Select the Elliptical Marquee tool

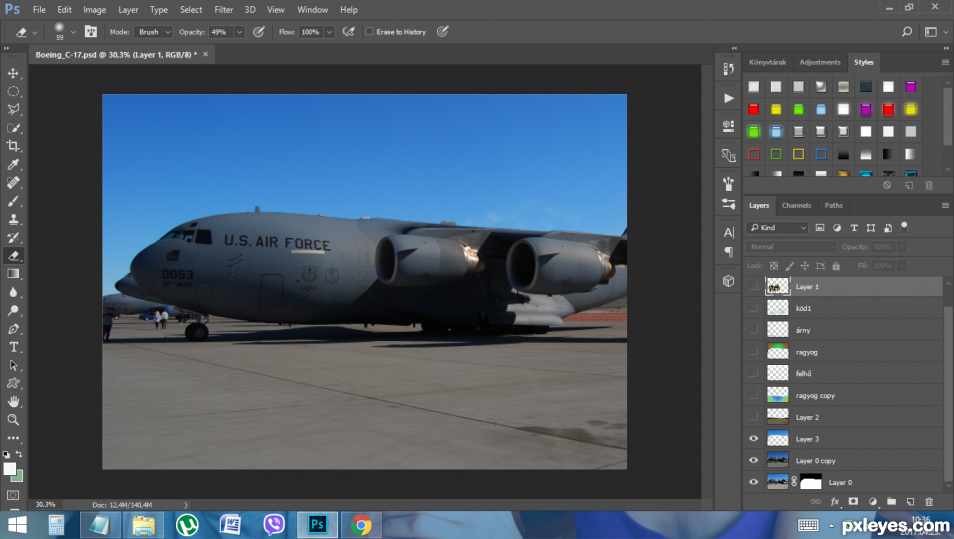pos(13,91)
